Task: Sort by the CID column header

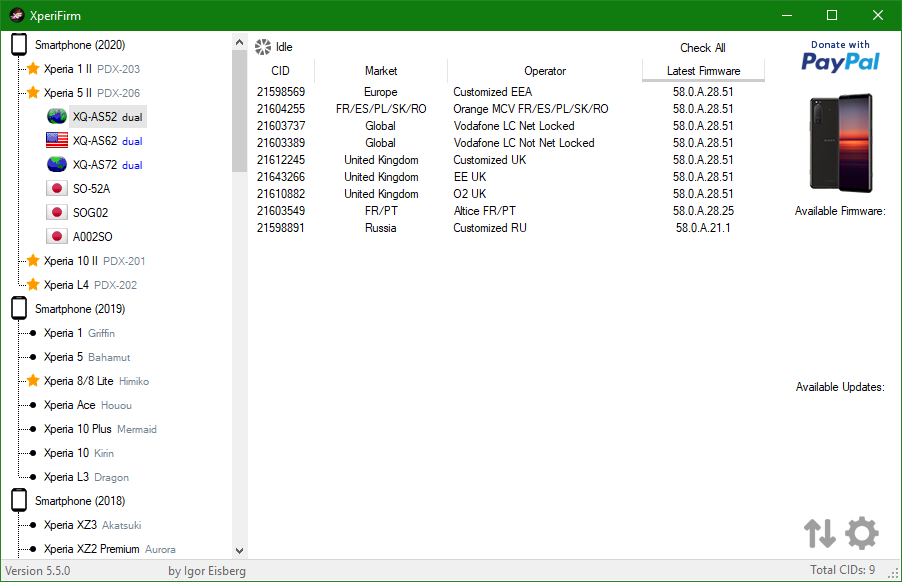Action: pyautogui.click(x=281, y=71)
